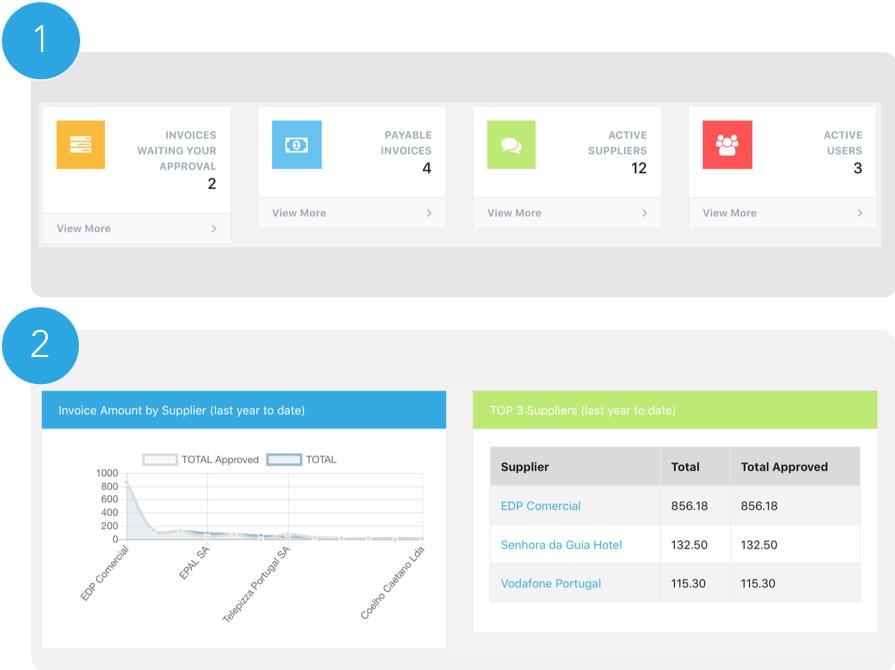Expand View More arrow under active suppliers
Viewport: 895px width, 670px height.
(644, 213)
